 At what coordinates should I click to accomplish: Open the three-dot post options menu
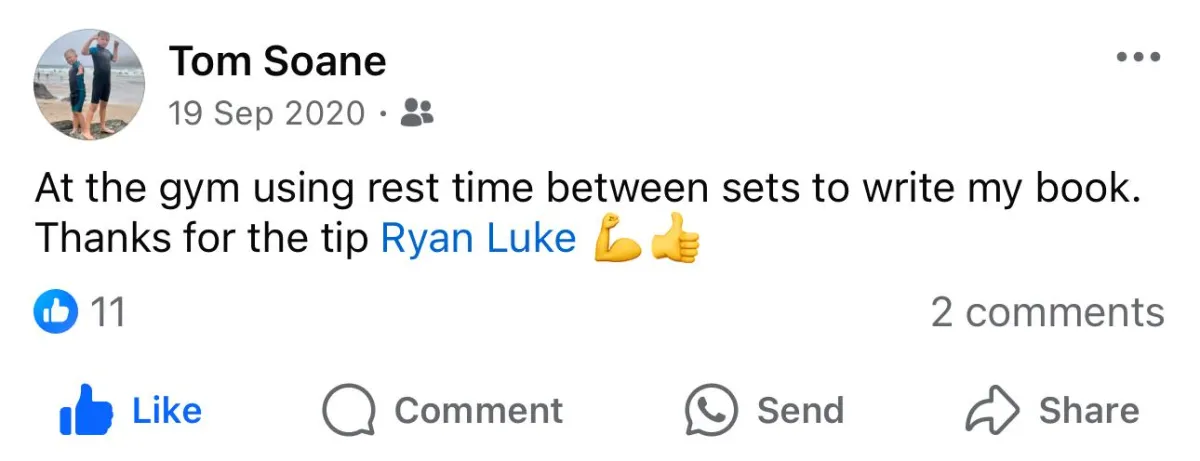pos(1138,57)
